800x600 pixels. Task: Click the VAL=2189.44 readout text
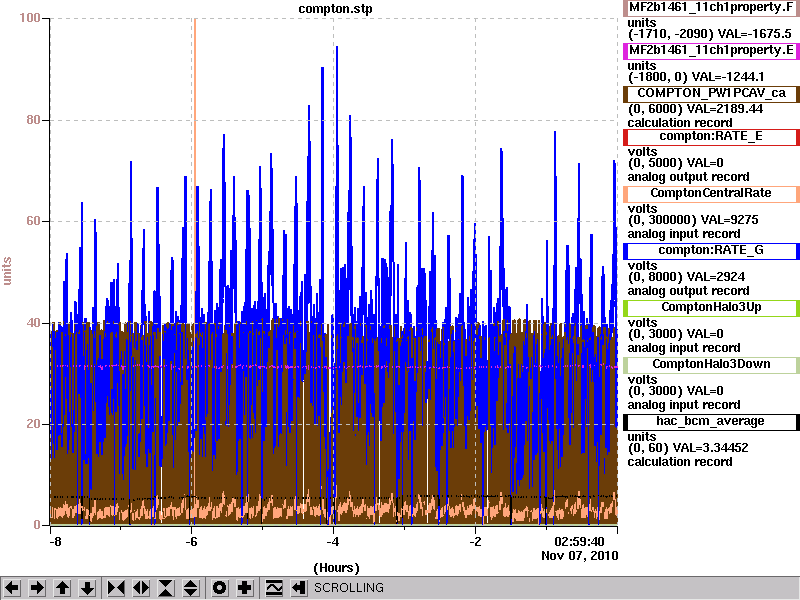[x=725, y=109]
